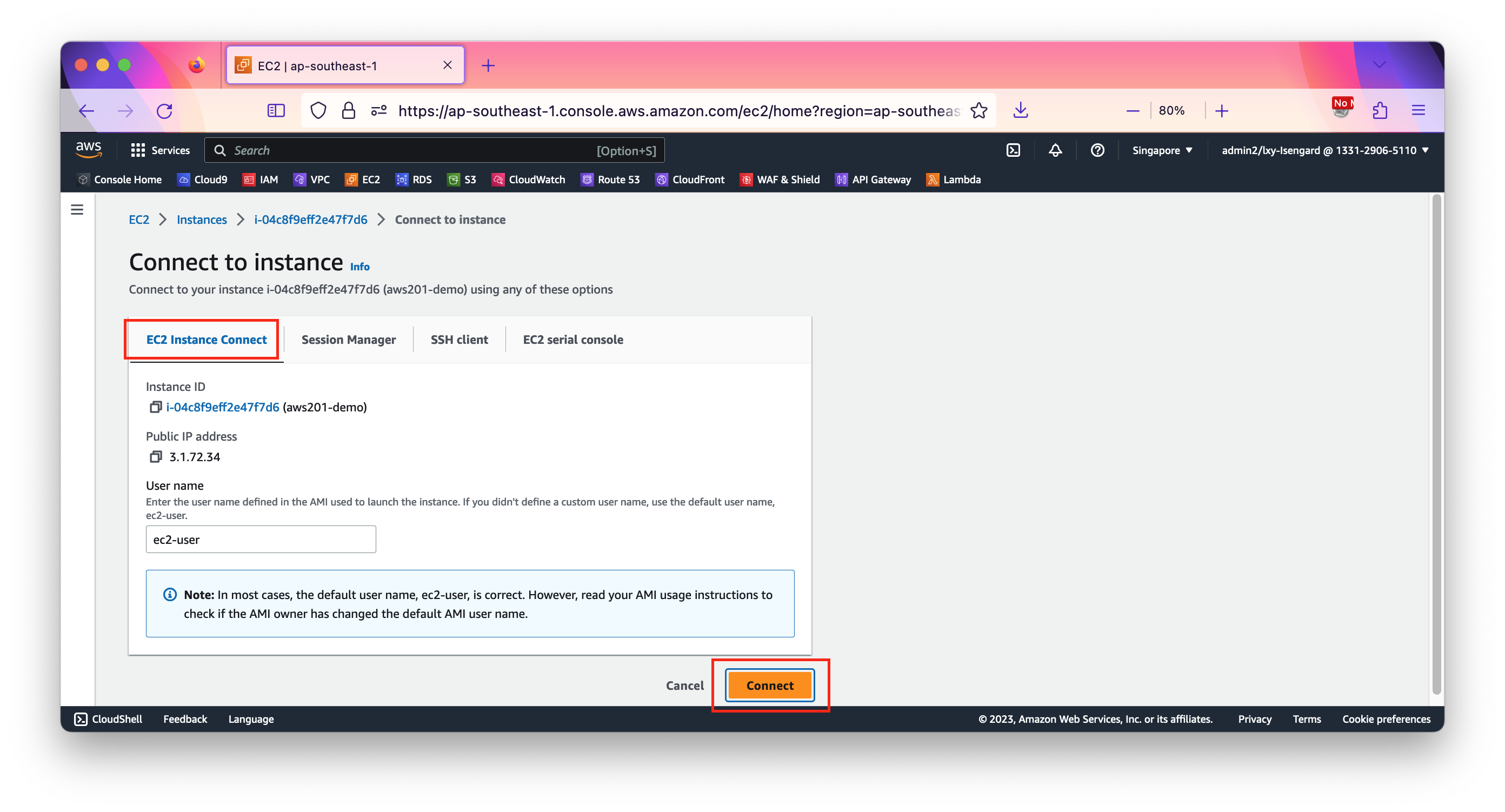
Task: Select the EC2 Instance Connect tab
Action: (207, 340)
